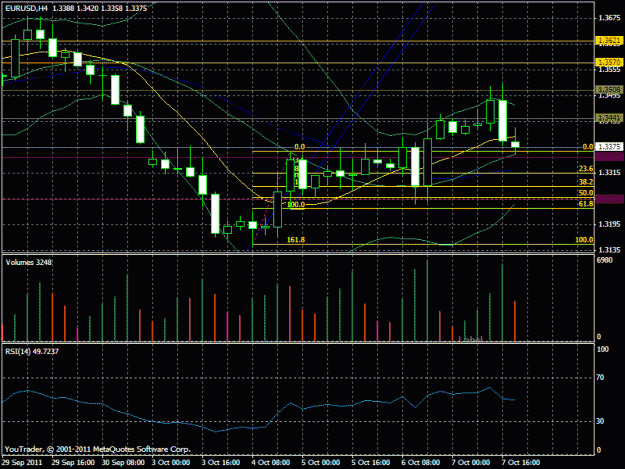Click the current price tag 1.3375

pos(609,147)
